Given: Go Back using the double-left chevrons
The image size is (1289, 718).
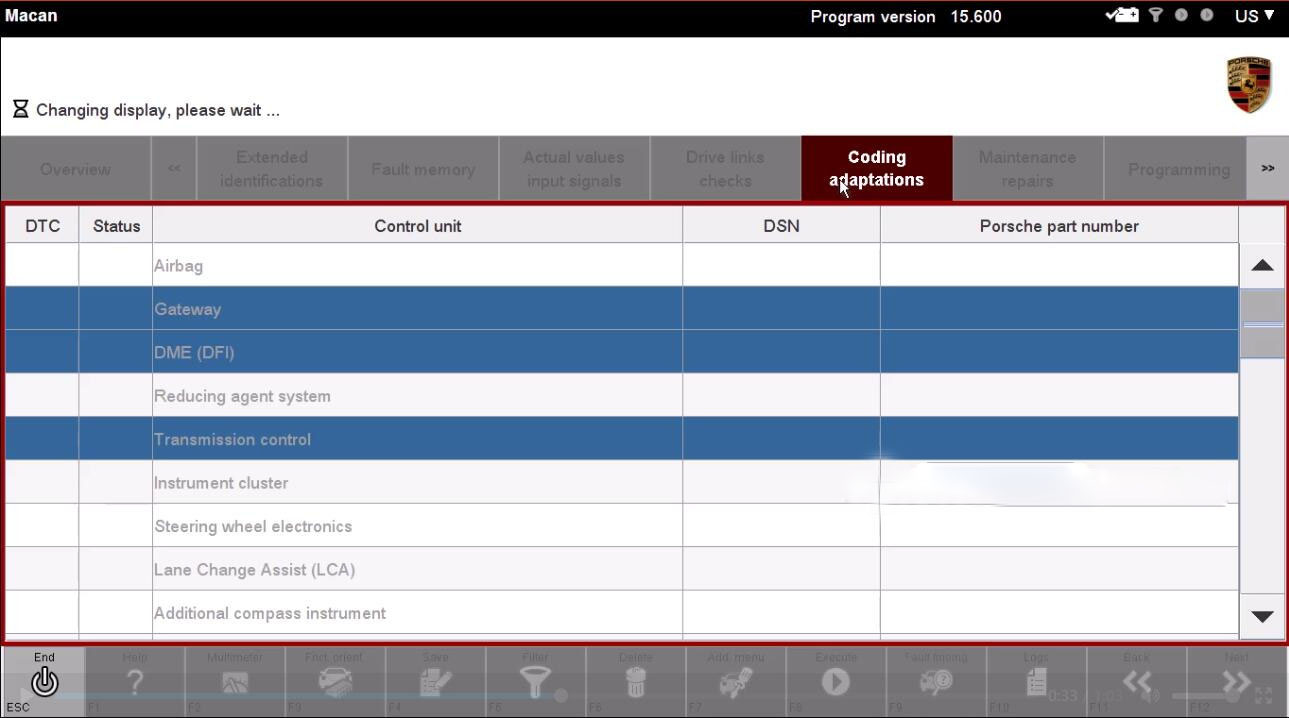Looking at the screenshot, I should (1136, 681).
